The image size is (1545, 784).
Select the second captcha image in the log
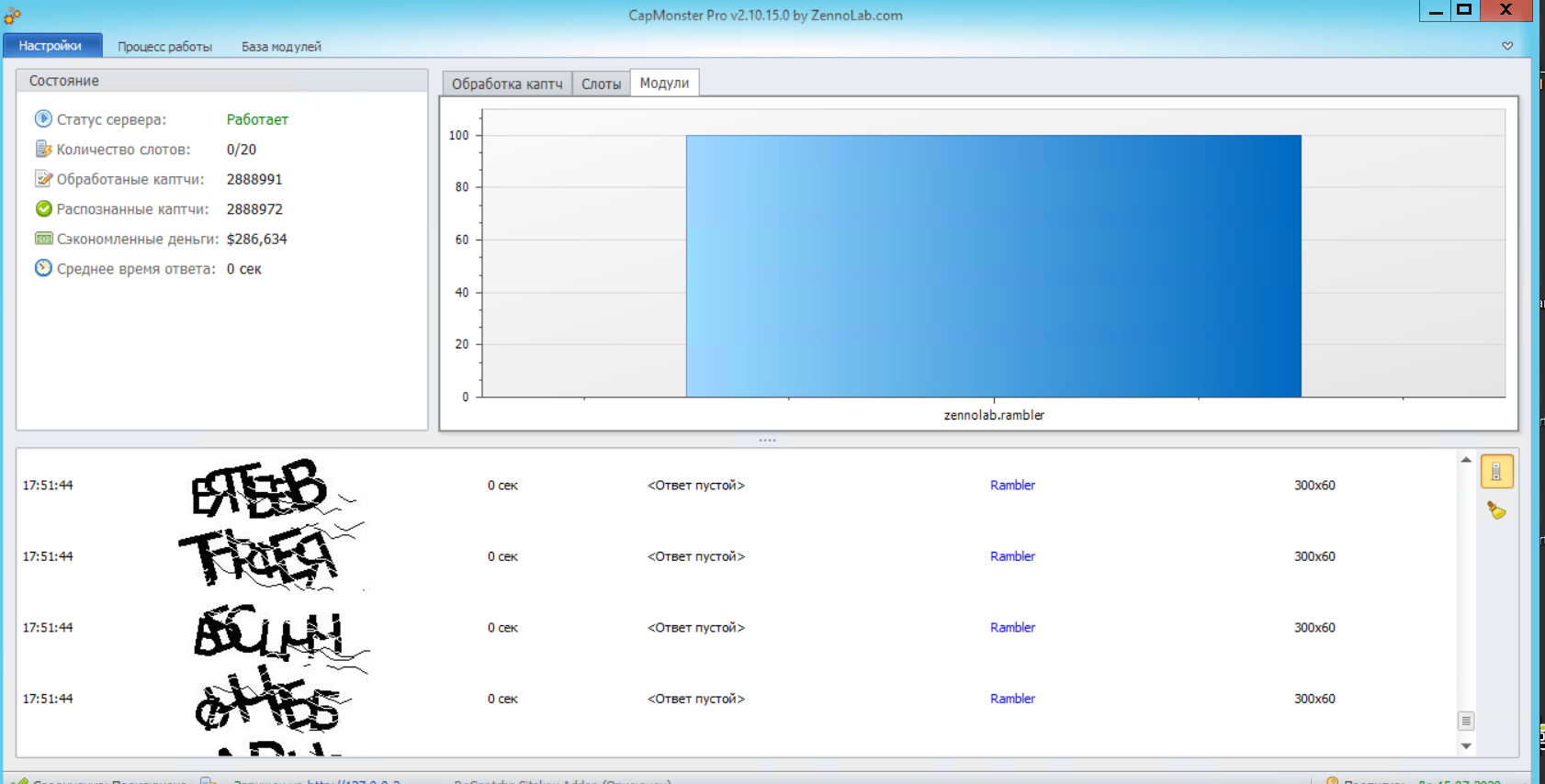[272, 556]
